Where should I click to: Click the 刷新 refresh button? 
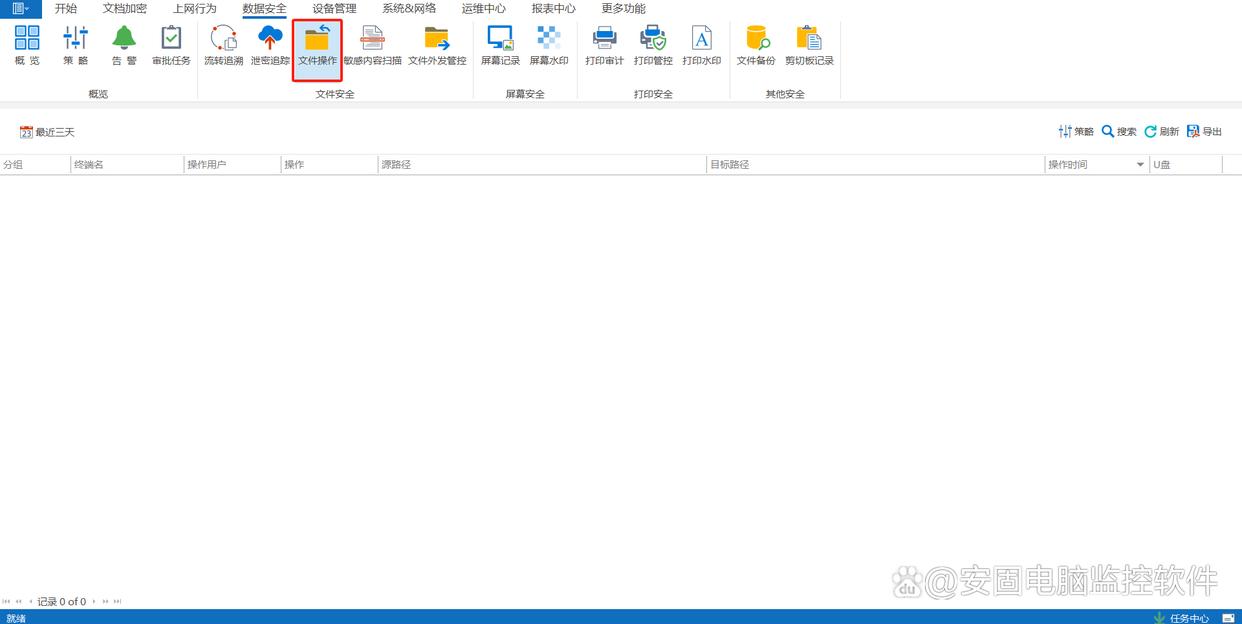click(x=1162, y=132)
